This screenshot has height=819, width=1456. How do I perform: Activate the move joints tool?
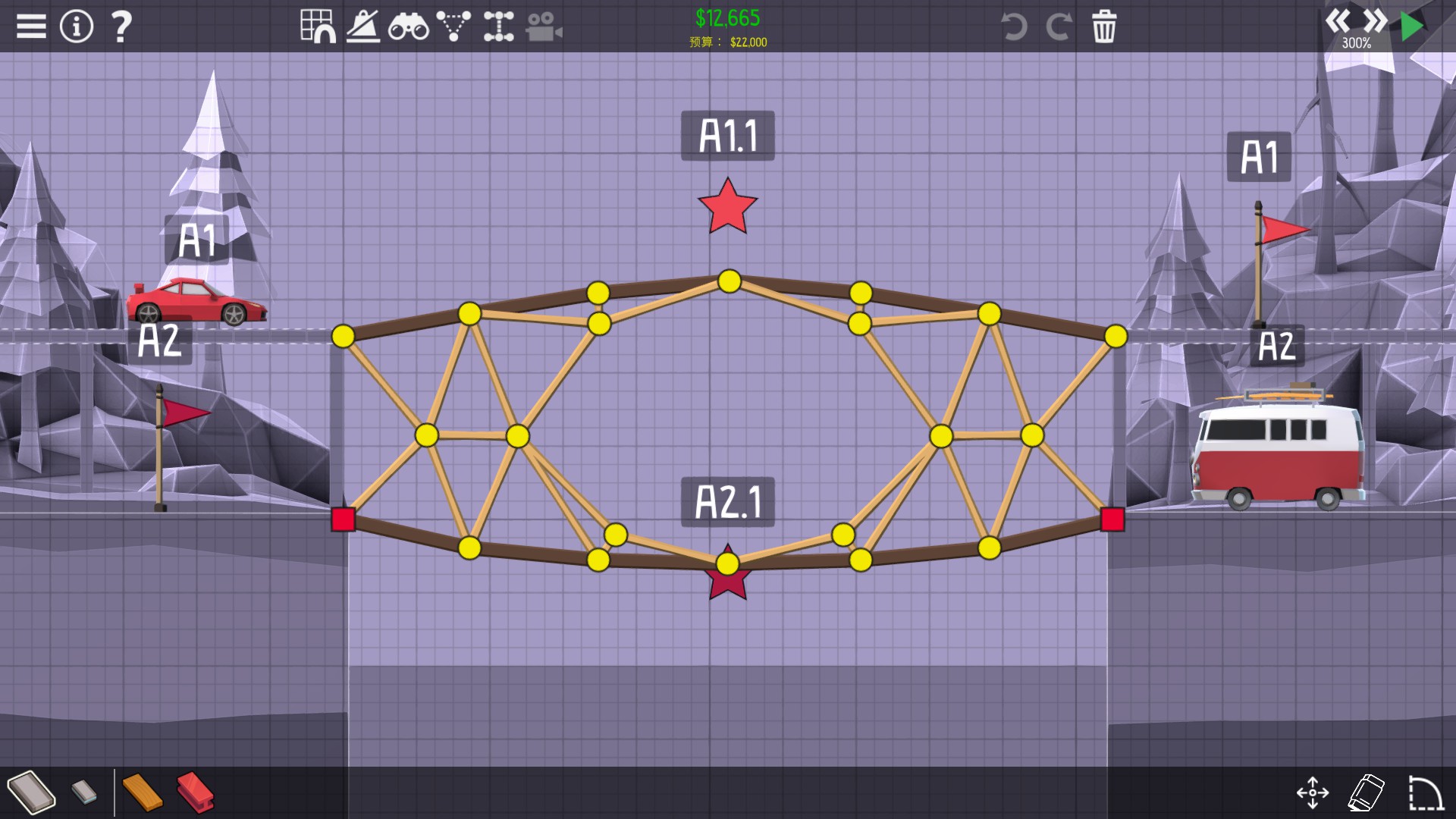click(x=1313, y=793)
